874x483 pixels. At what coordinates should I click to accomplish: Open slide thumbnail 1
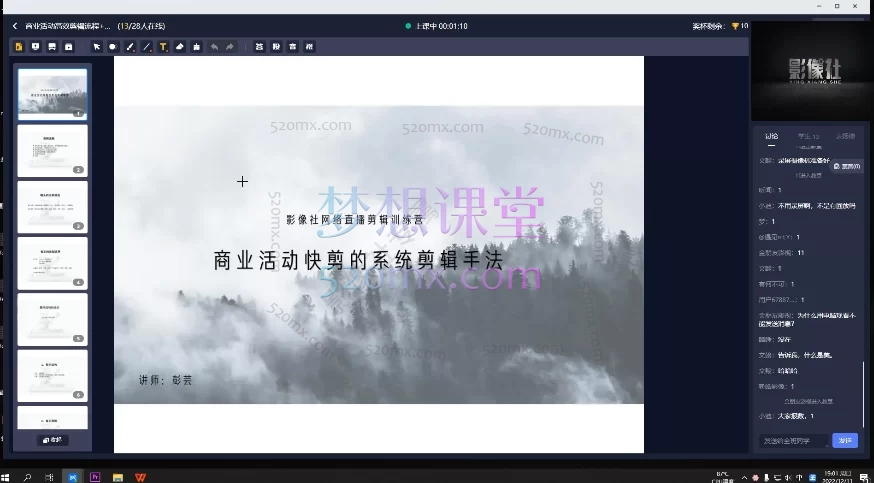click(x=52, y=94)
